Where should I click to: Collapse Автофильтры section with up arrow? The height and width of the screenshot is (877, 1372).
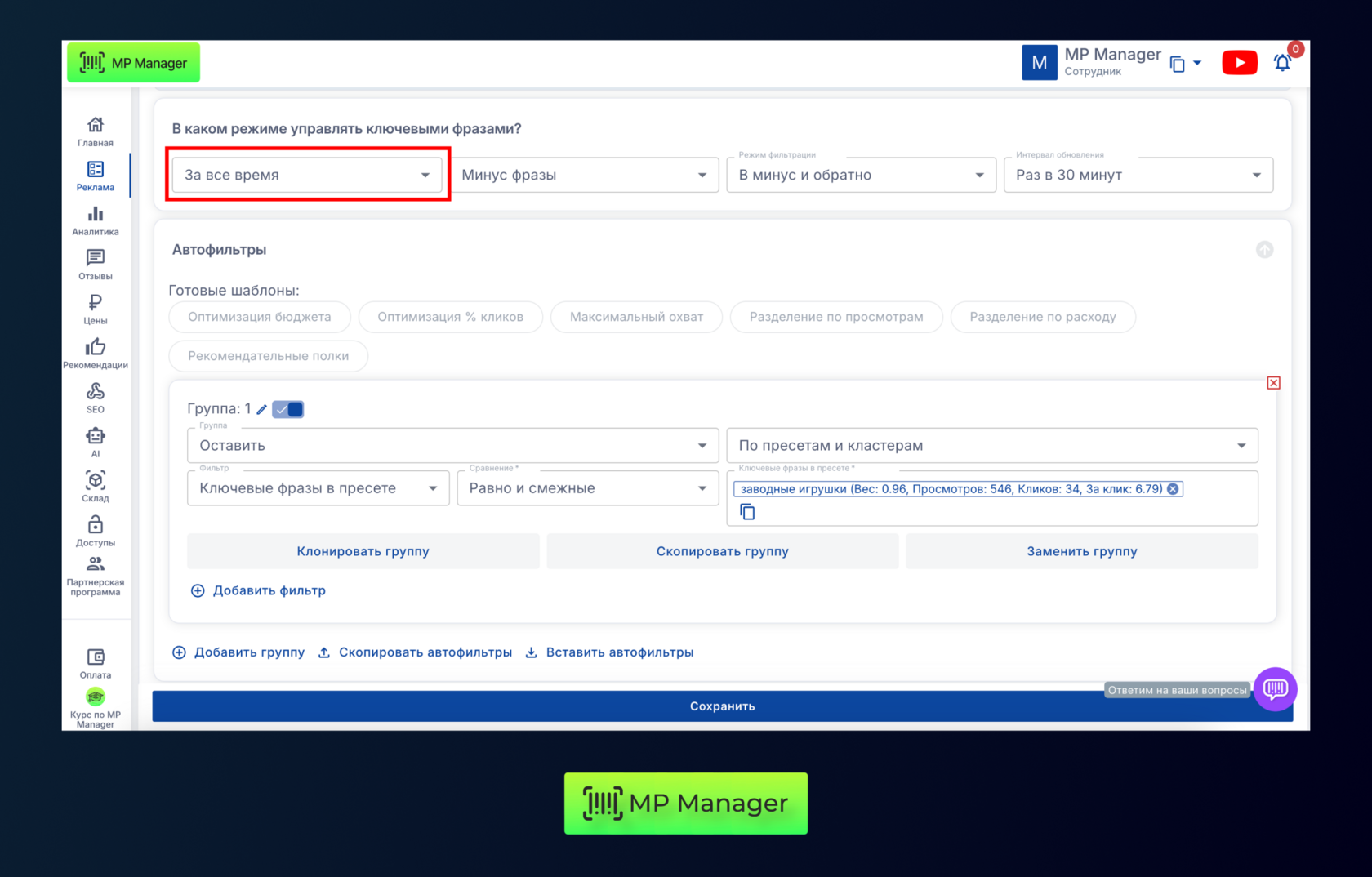tap(1264, 250)
